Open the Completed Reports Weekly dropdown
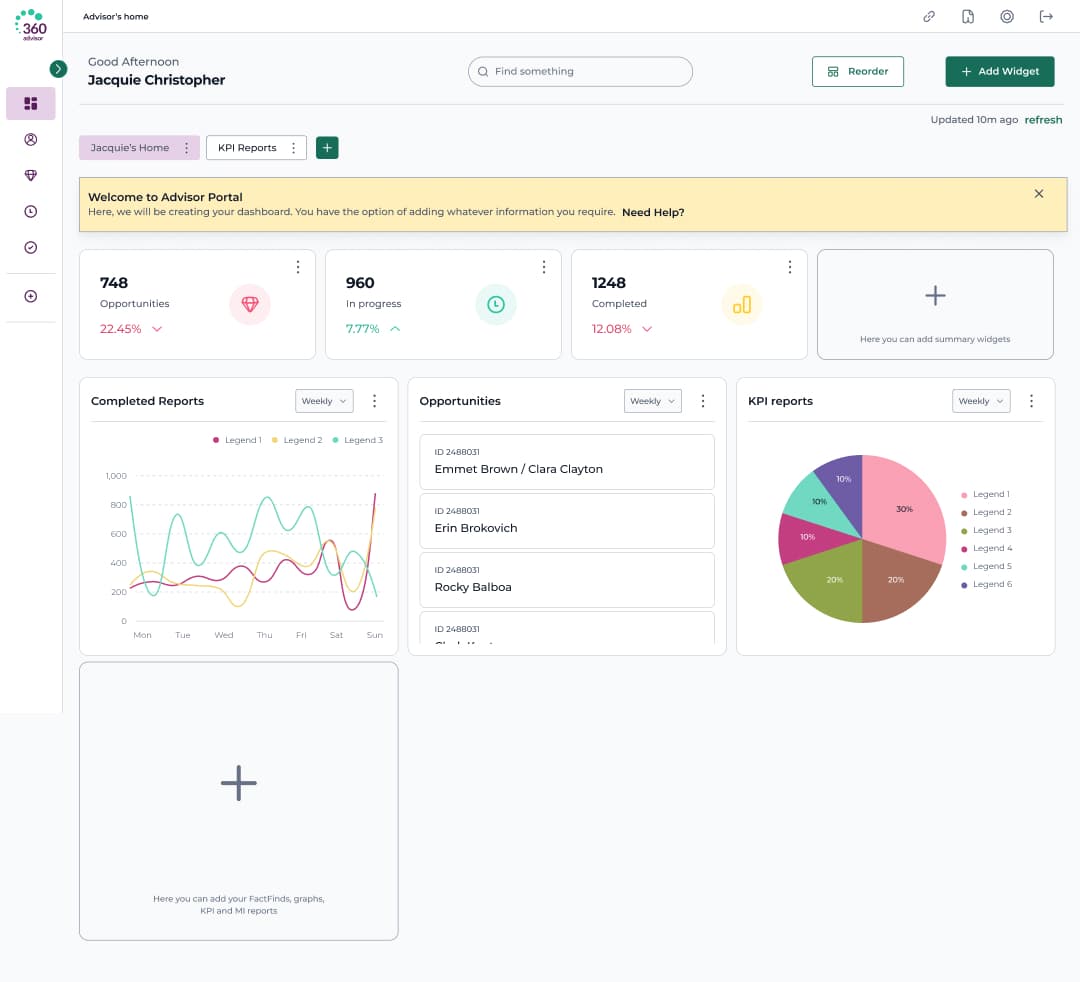This screenshot has width=1080, height=982. 324,401
